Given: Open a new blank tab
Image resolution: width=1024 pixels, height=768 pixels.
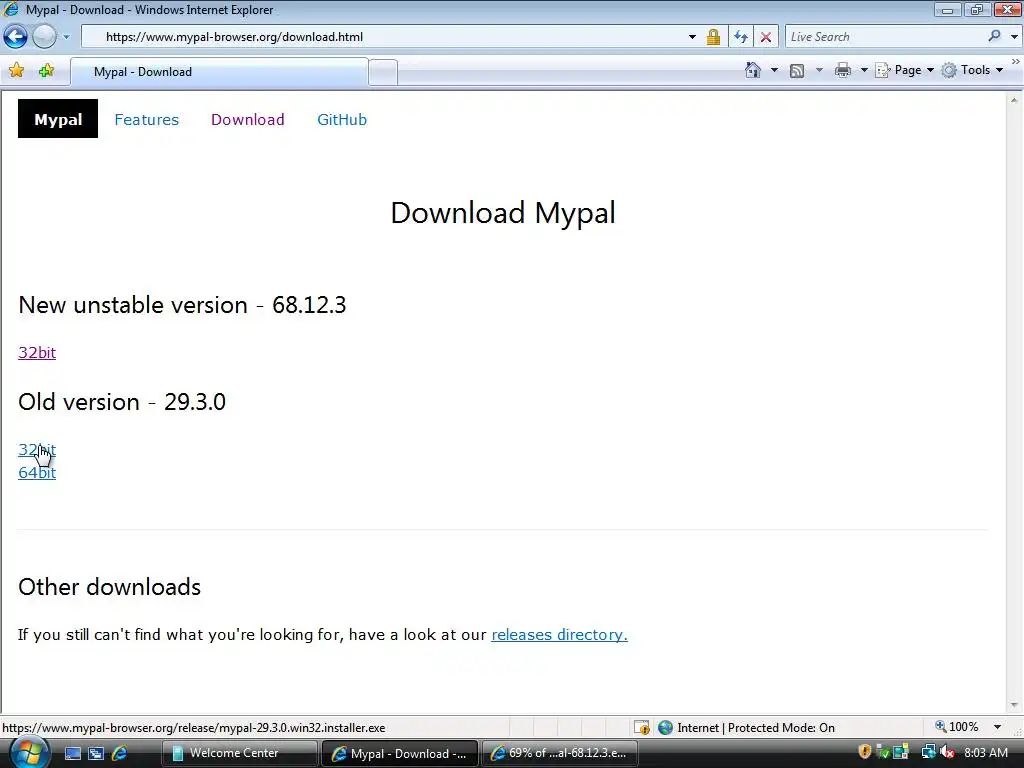Looking at the screenshot, I should [383, 72].
